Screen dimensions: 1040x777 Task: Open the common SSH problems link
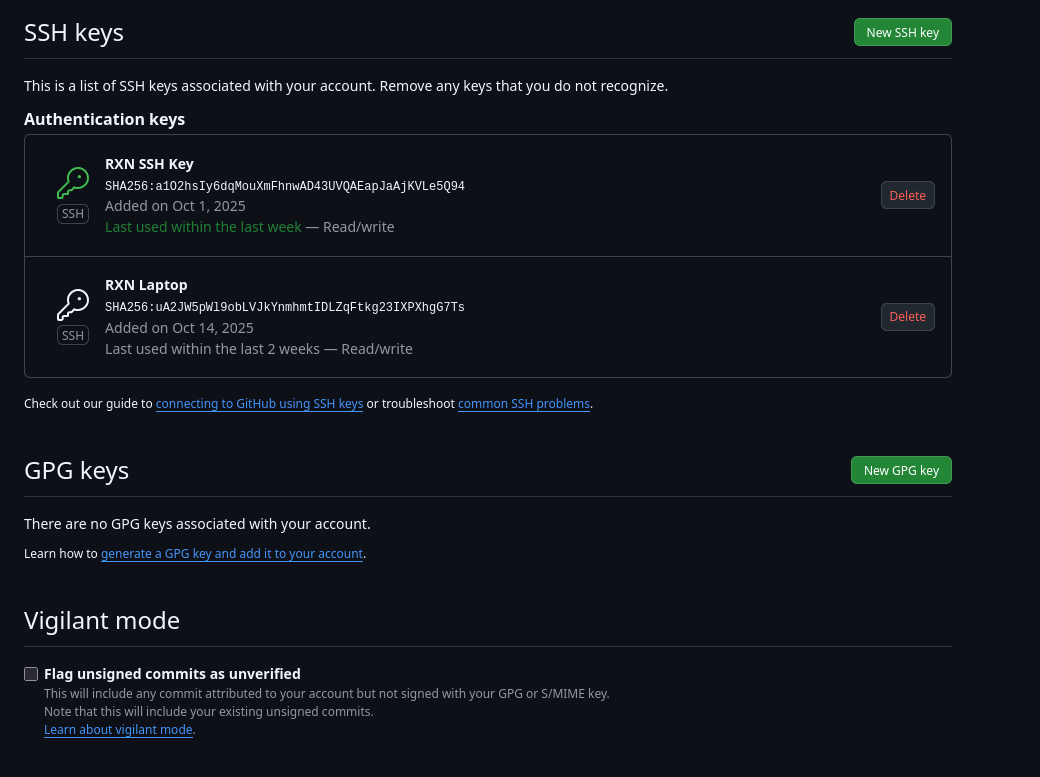coord(524,404)
